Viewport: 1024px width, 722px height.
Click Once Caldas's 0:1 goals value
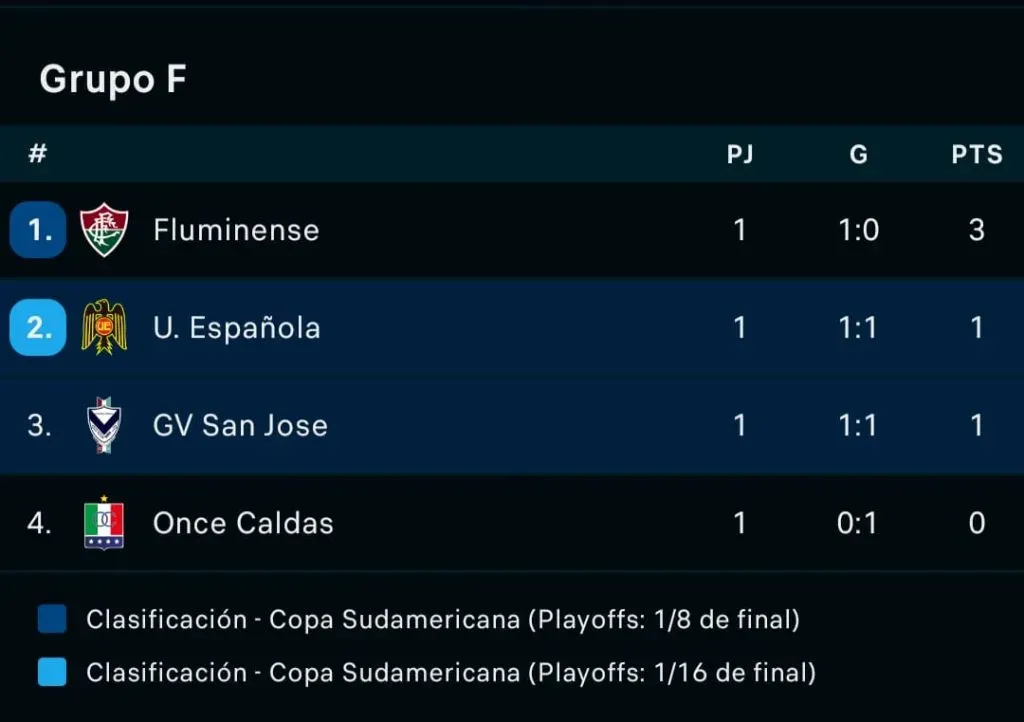pyautogui.click(x=858, y=523)
